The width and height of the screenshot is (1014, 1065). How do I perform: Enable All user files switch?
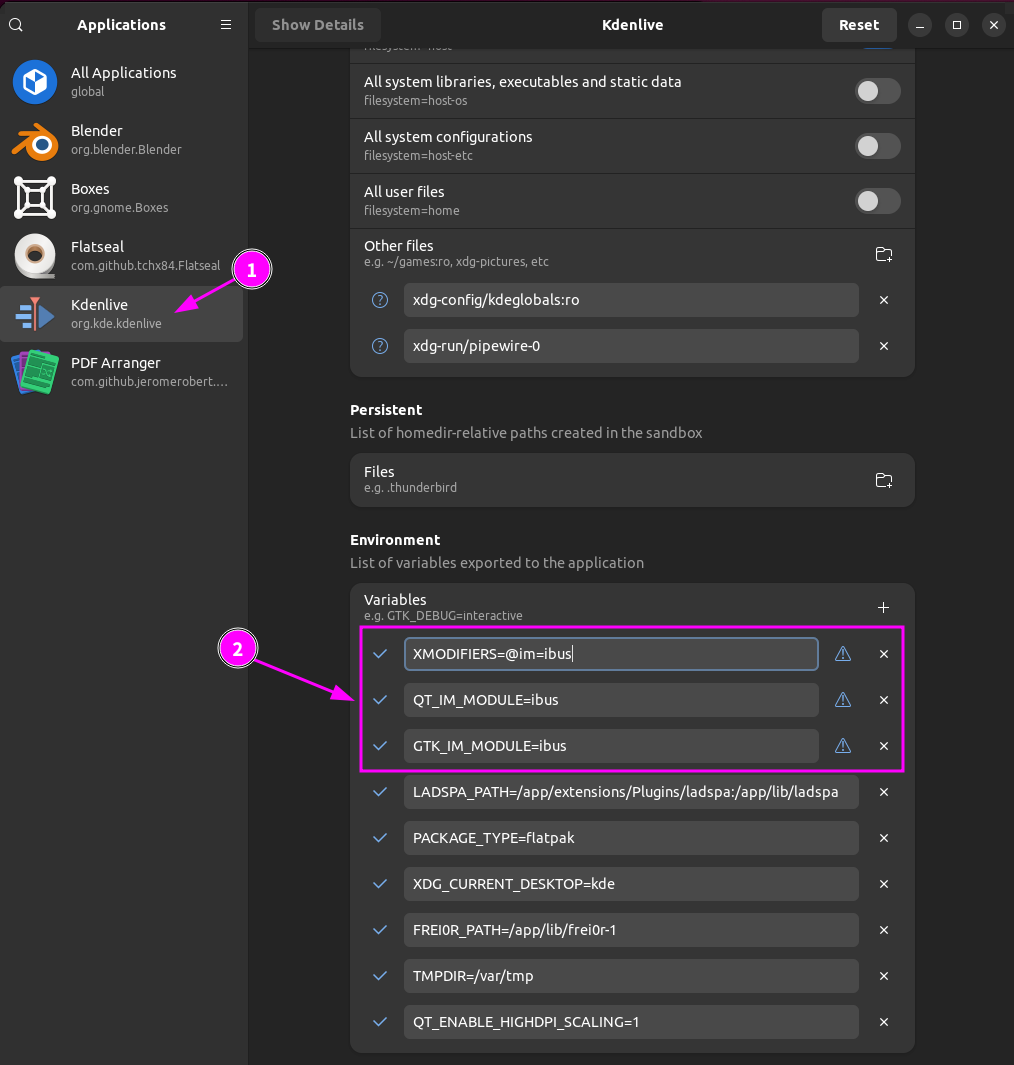[877, 201]
